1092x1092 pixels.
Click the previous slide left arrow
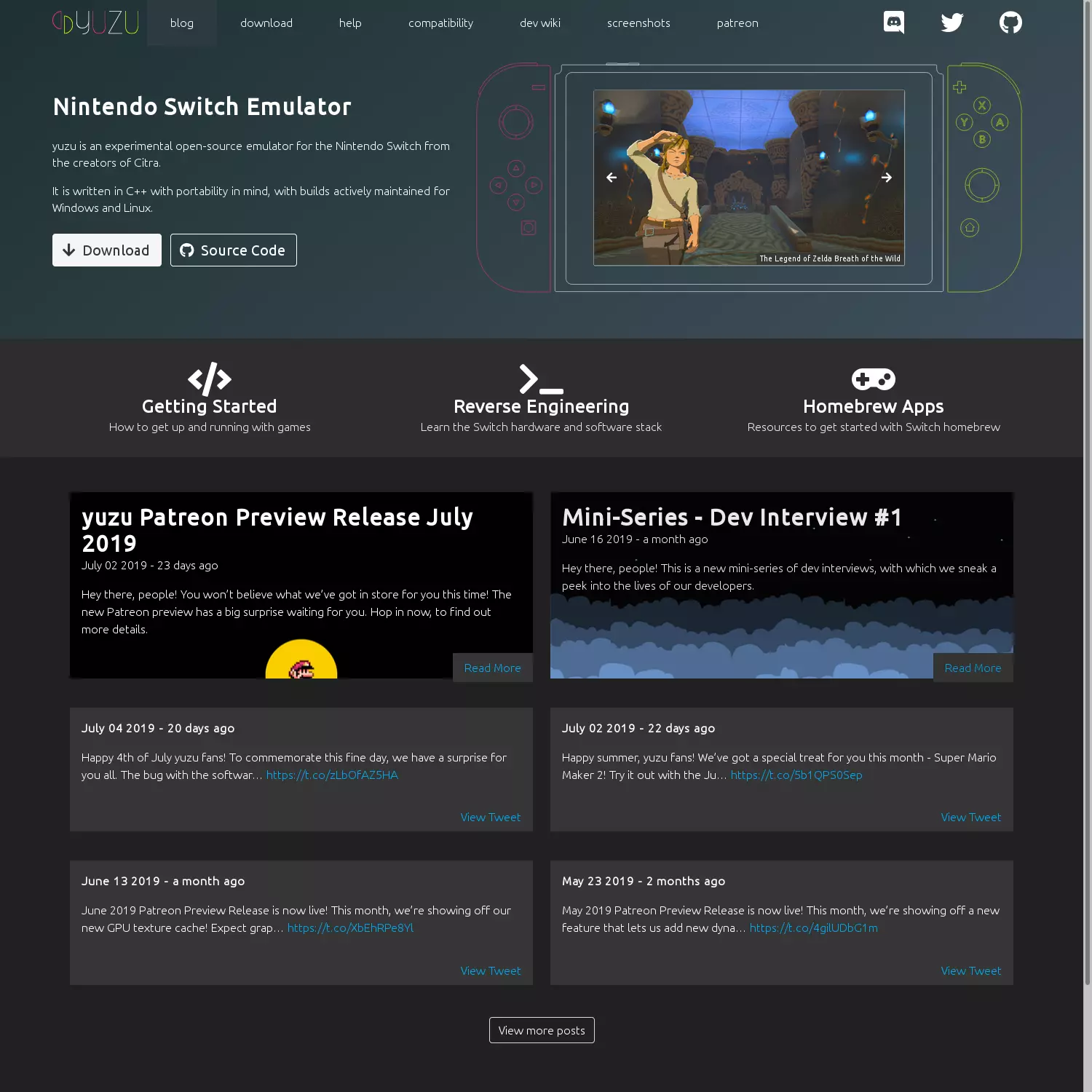612,178
